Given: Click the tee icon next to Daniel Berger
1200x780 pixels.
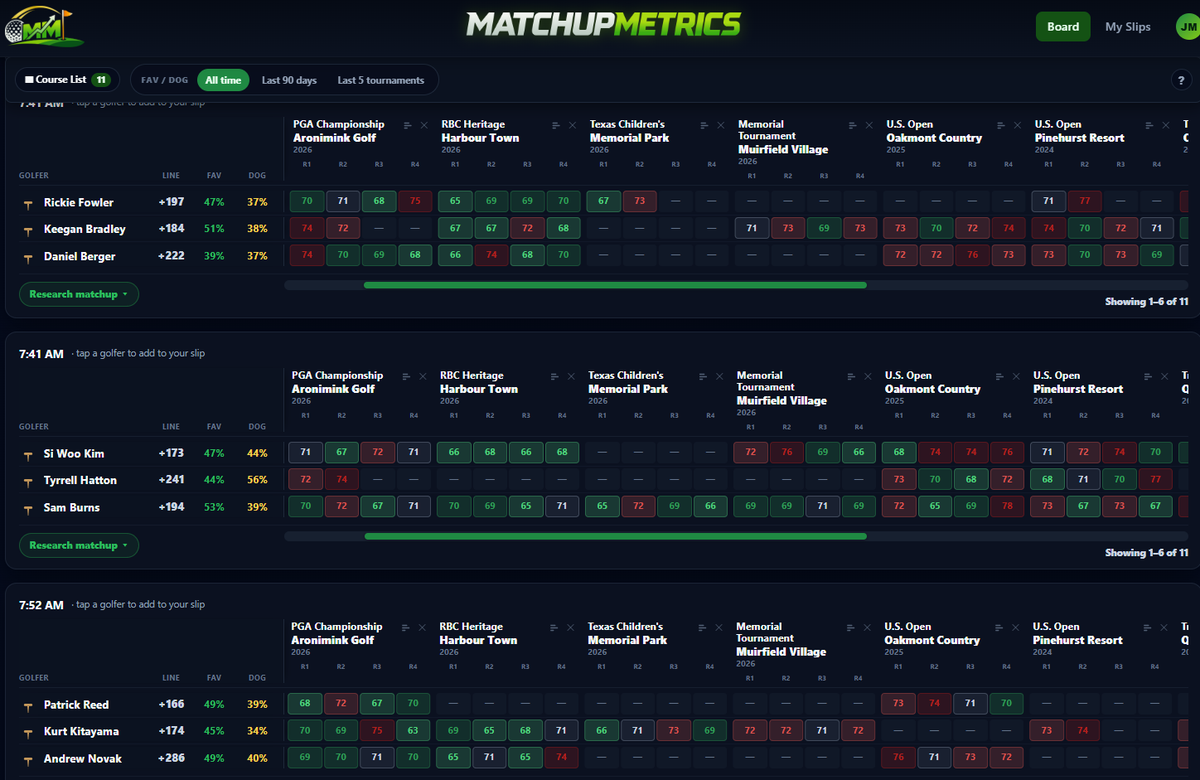Looking at the screenshot, I should [29, 257].
